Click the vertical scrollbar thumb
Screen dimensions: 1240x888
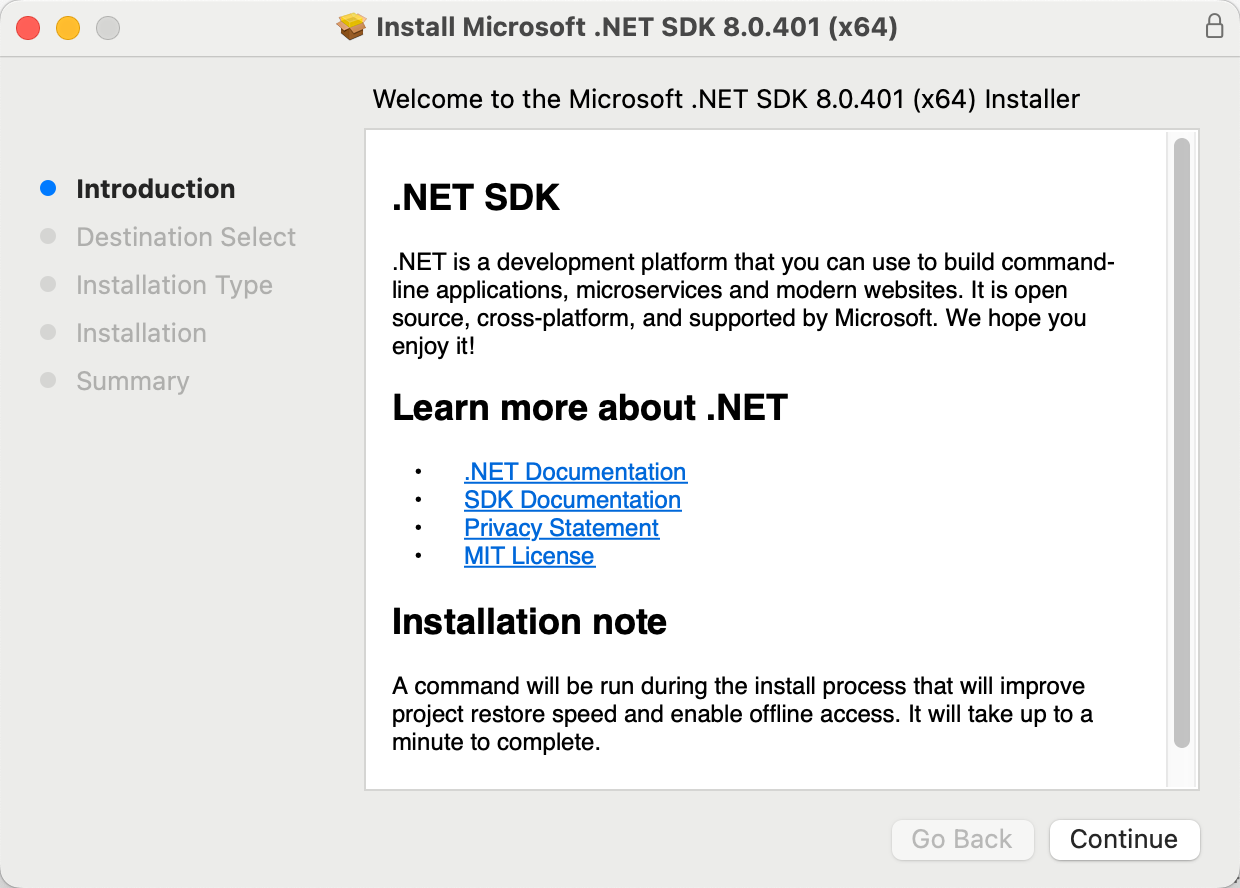1181,443
